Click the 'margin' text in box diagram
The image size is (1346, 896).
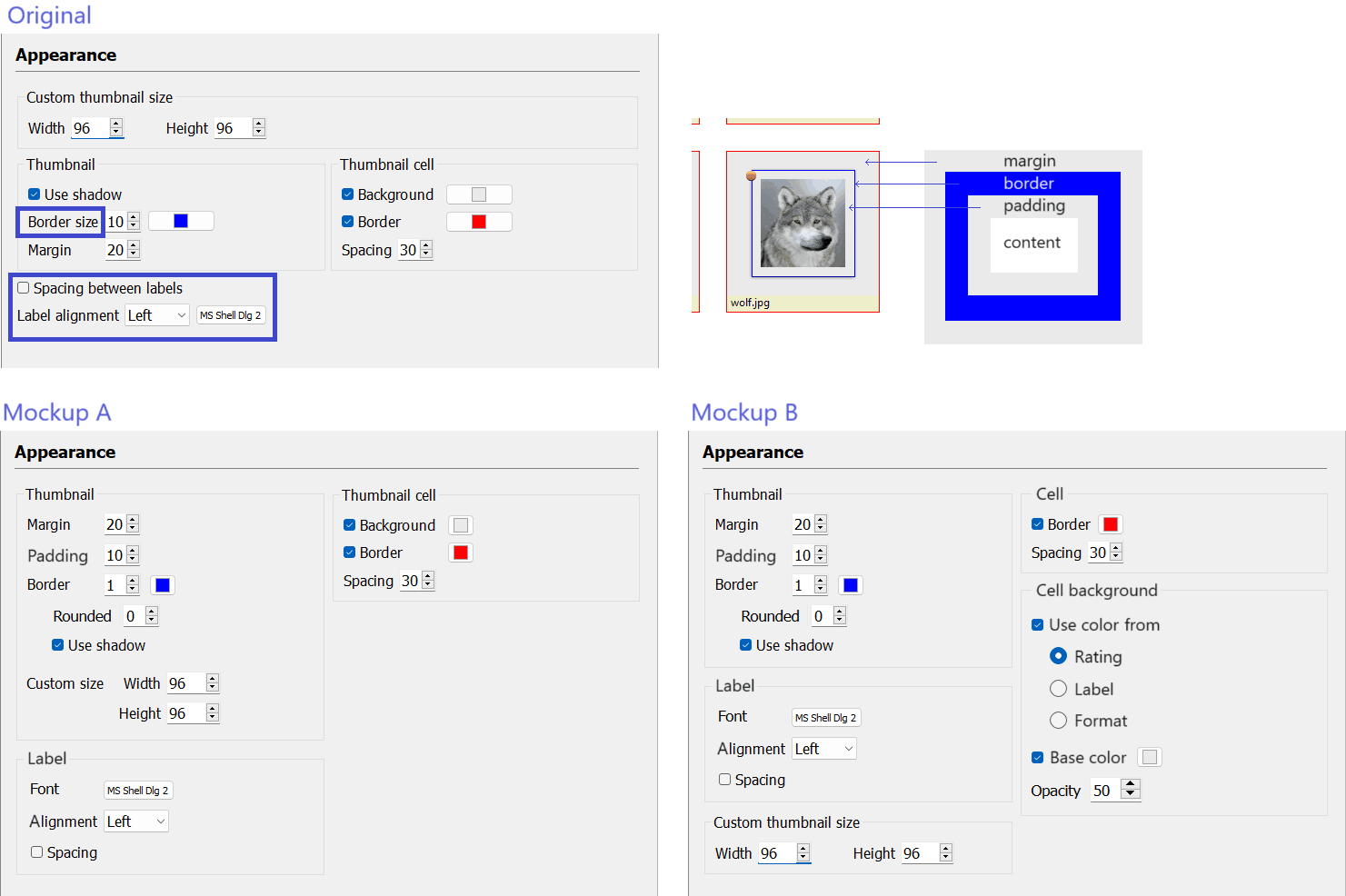(x=1030, y=161)
